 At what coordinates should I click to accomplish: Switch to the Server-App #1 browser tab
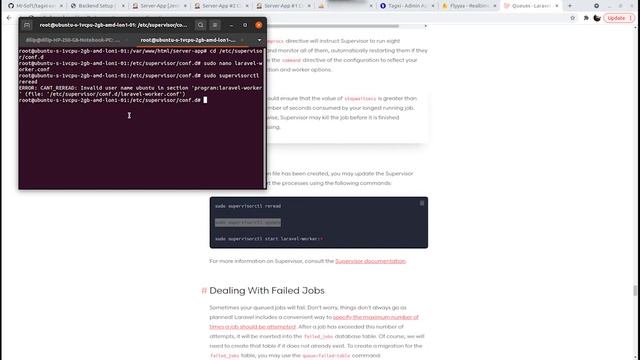point(282,6)
